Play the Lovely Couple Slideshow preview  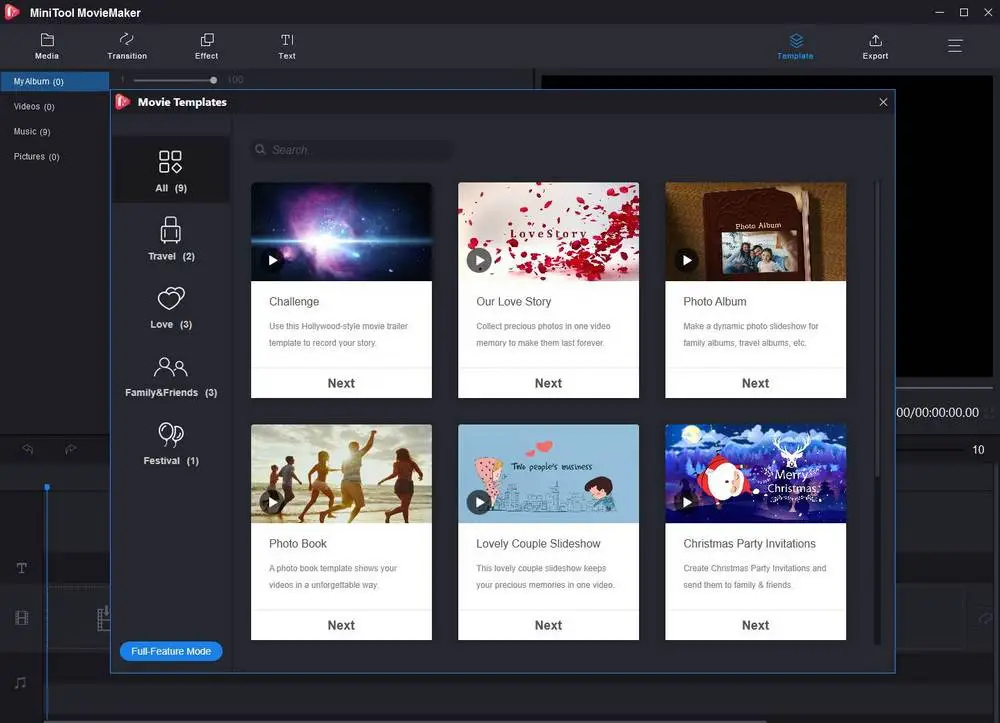(479, 502)
